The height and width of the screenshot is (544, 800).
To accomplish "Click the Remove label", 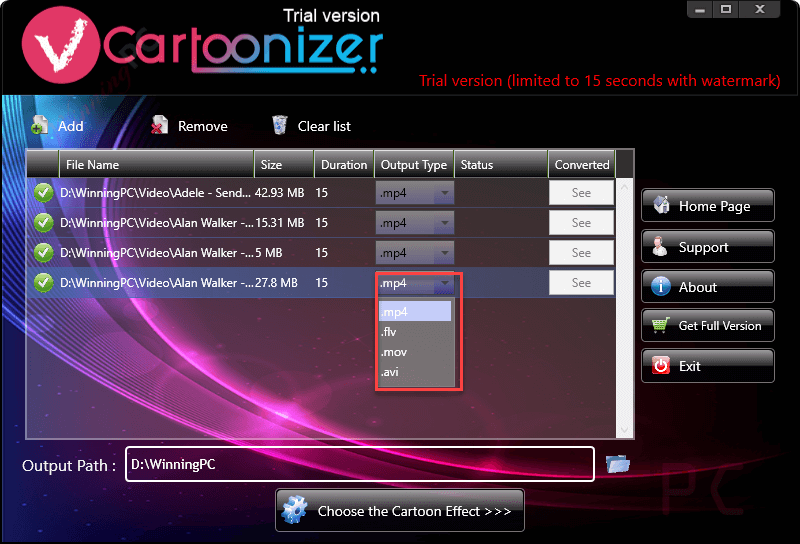I will [x=203, y=126].
